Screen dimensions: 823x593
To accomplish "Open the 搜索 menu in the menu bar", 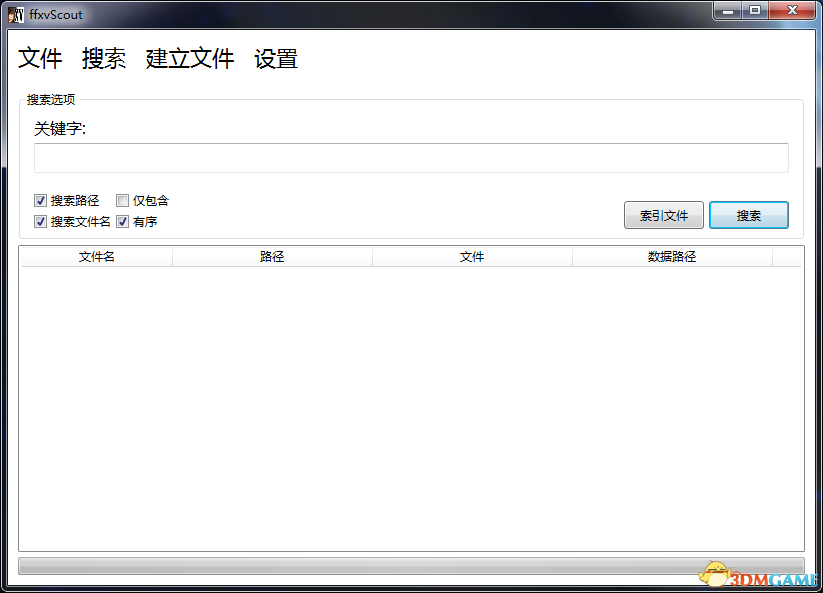I will click(x=104, y=59).
